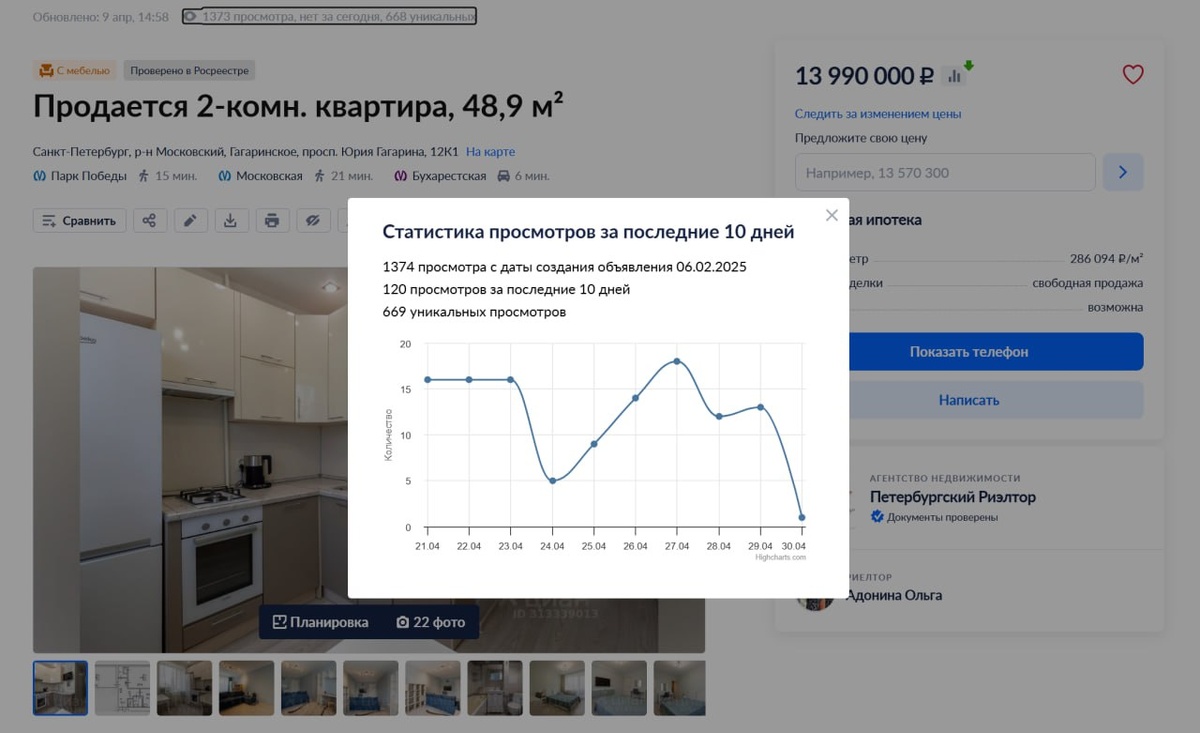
Task: Select dark sofa room thumbnail
Action: (x=246, y=688)
